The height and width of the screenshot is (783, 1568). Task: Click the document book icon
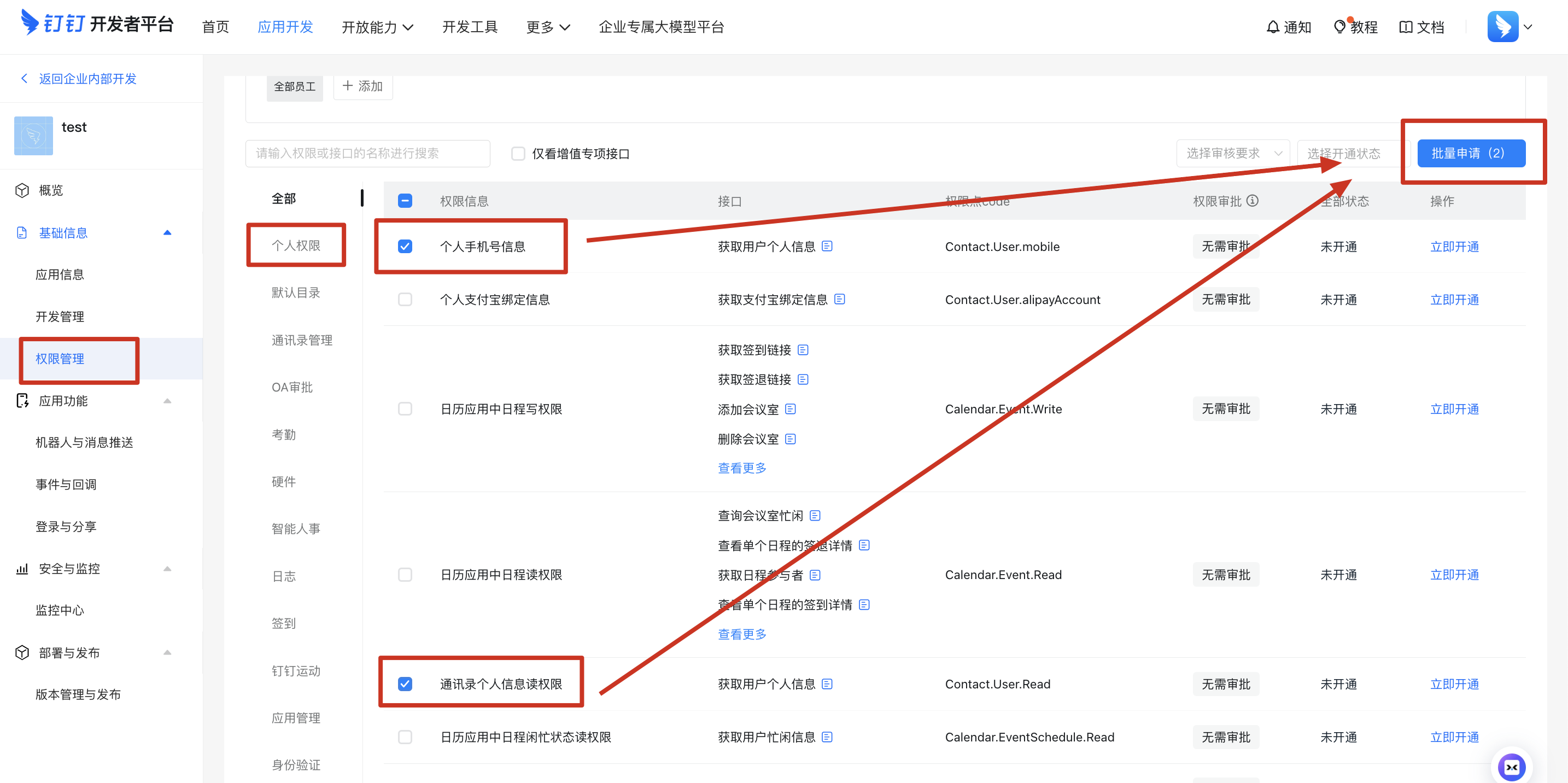1406,27
